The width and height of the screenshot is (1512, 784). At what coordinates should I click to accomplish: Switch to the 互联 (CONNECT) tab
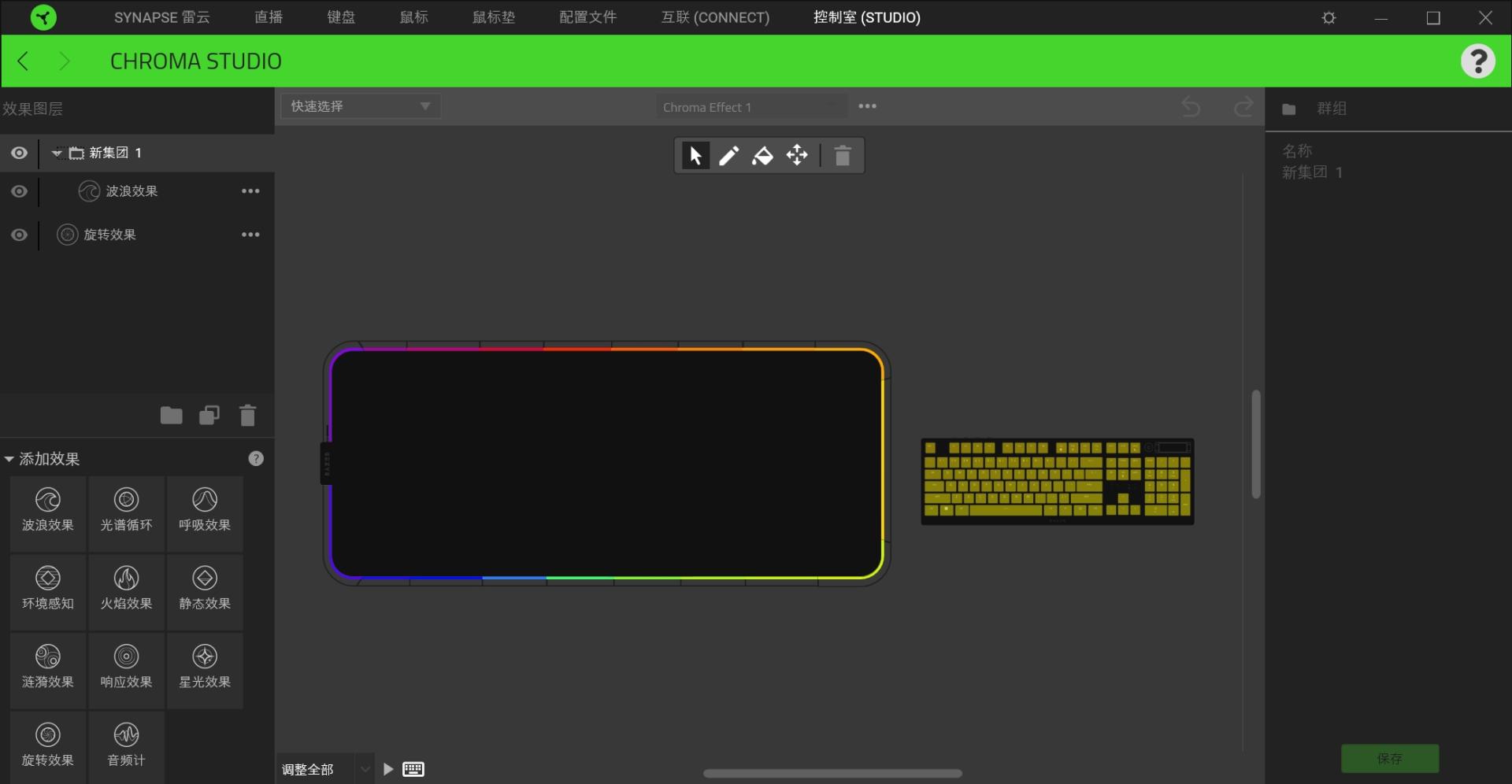(715, 17)
